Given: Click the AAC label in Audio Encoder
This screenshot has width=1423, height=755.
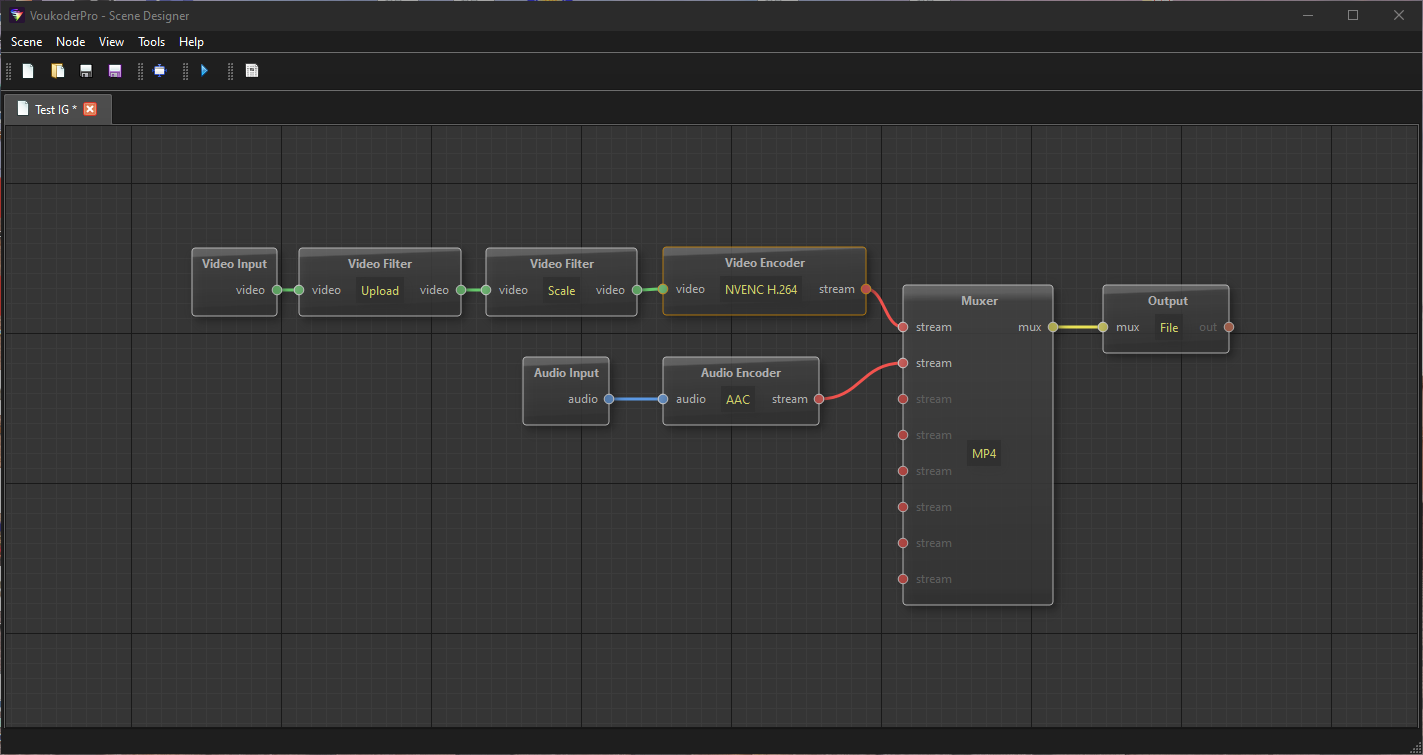Looking at the screenshot, I should (737, 399).
